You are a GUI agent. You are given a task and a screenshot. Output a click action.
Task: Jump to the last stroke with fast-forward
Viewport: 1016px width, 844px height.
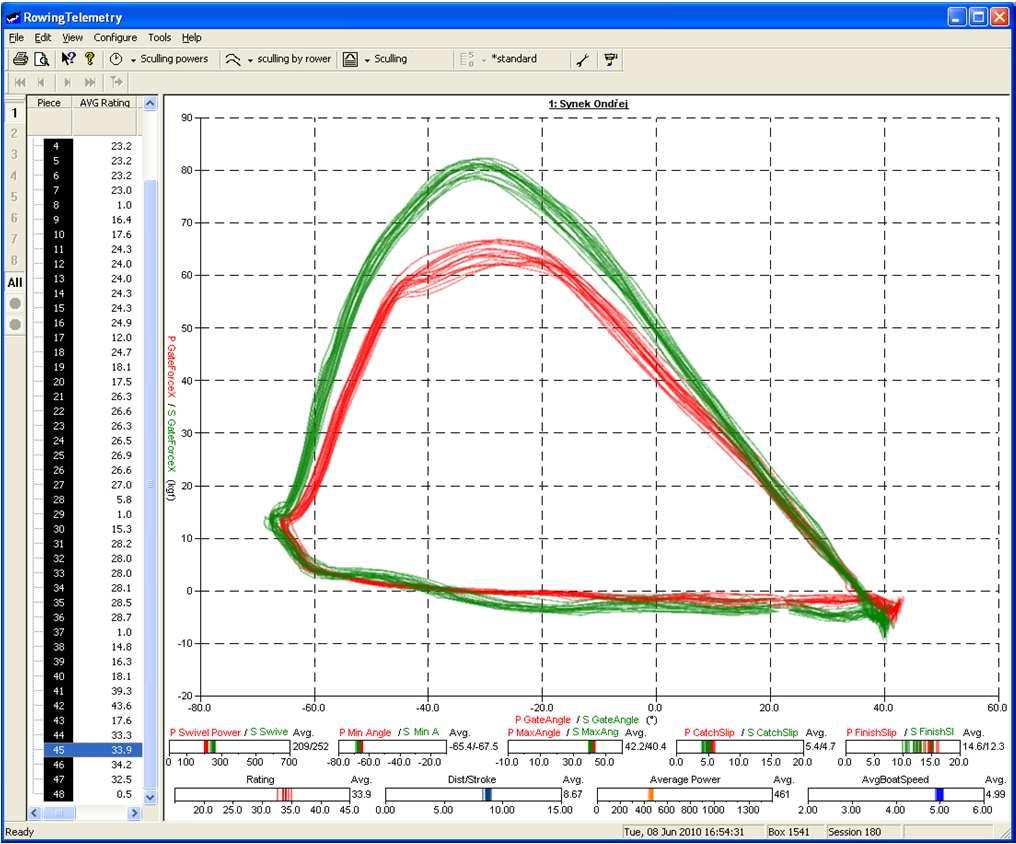pos(90,82)
